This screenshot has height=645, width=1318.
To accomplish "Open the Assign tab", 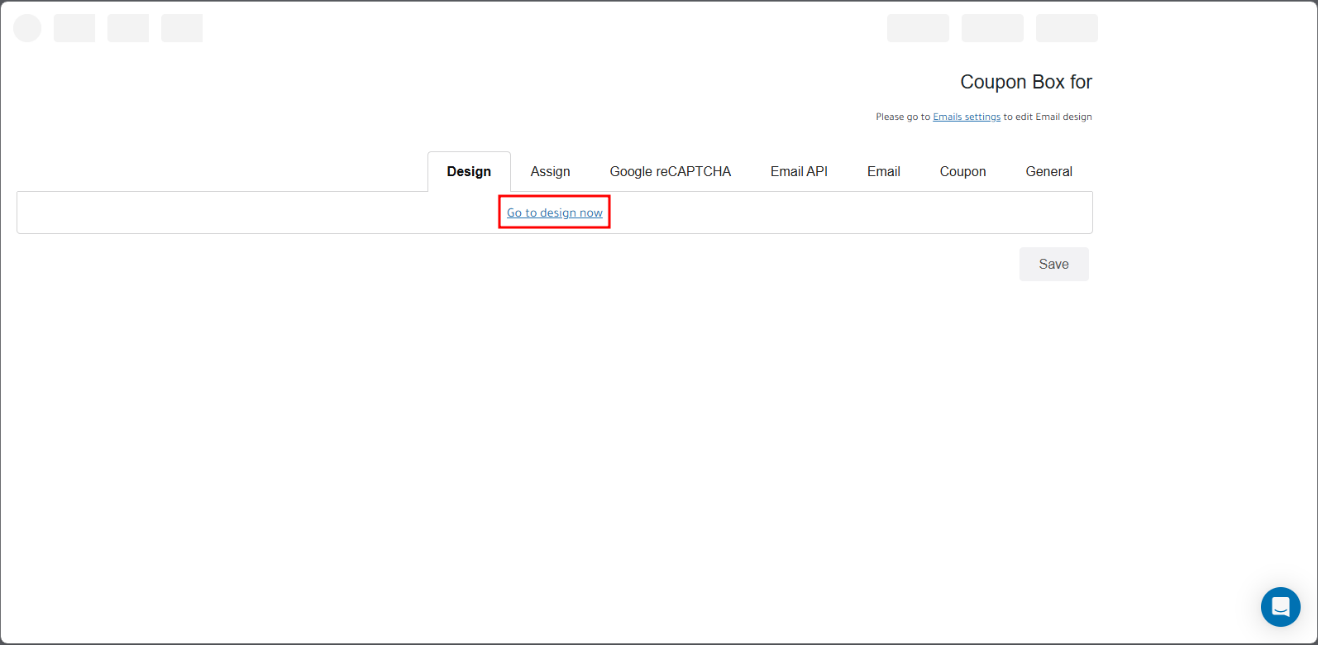I will [550, 172].
